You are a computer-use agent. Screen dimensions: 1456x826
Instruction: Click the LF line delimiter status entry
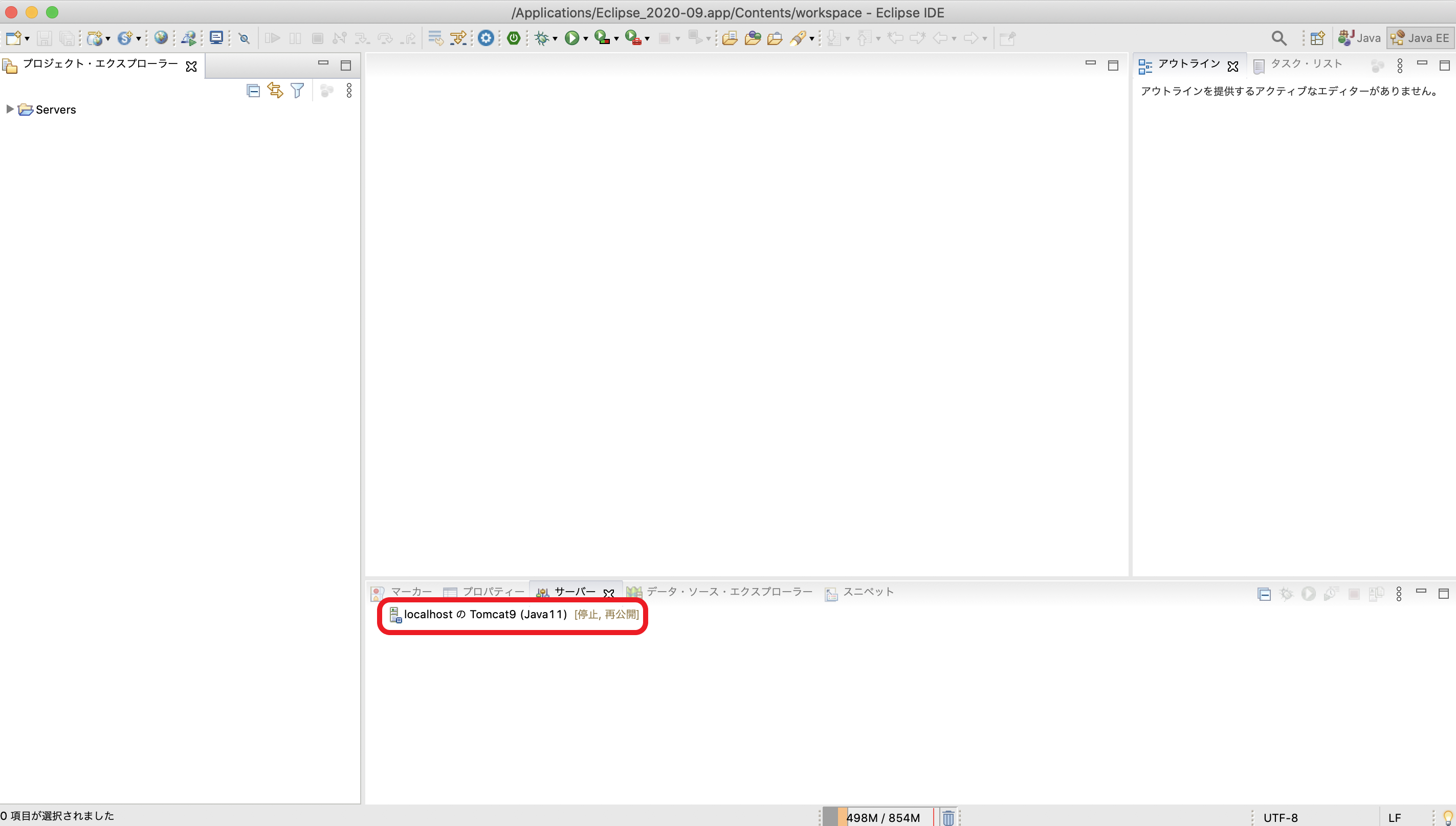click(1395, 817)
